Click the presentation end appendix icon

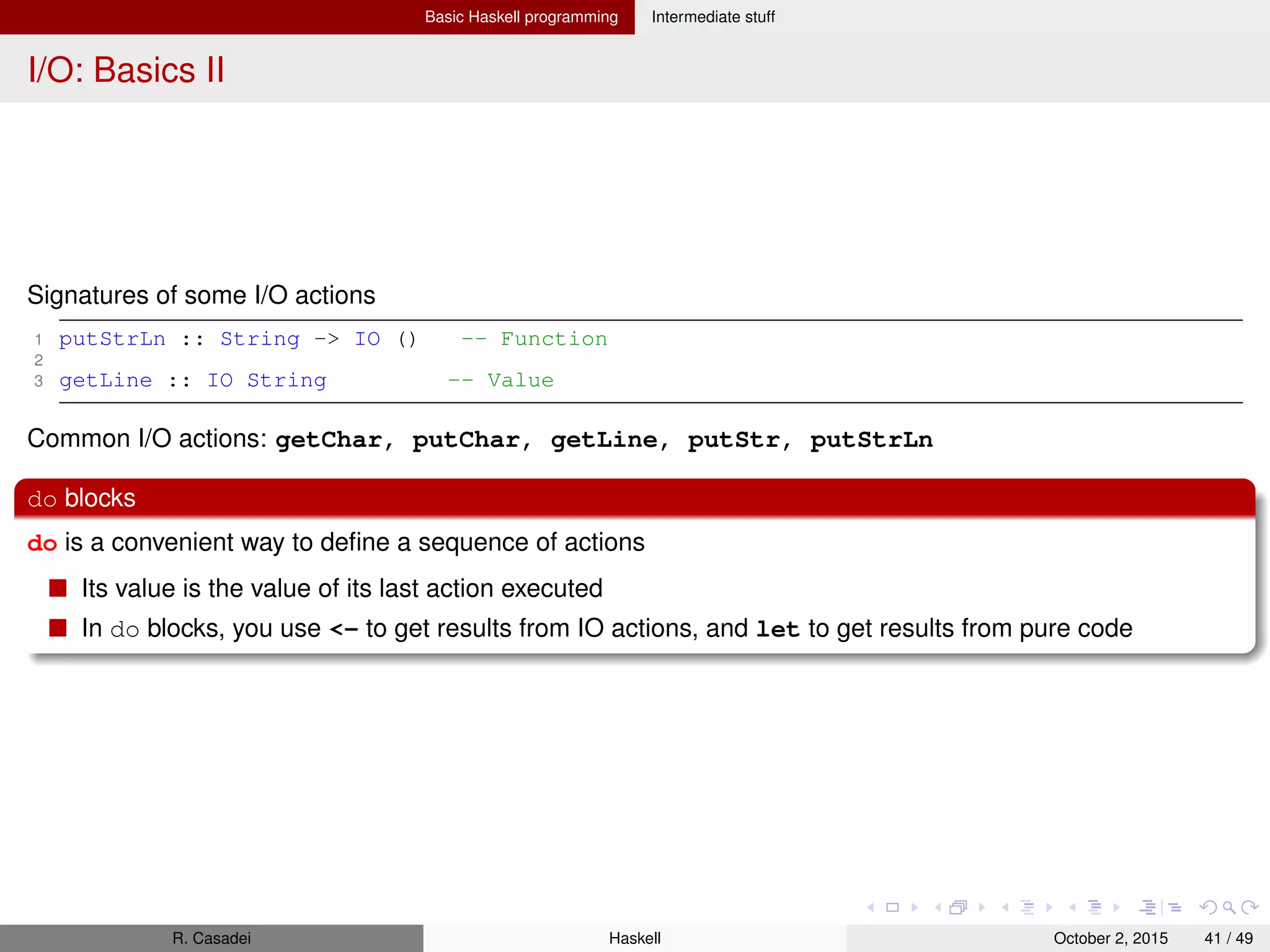tap(1175, 907)
